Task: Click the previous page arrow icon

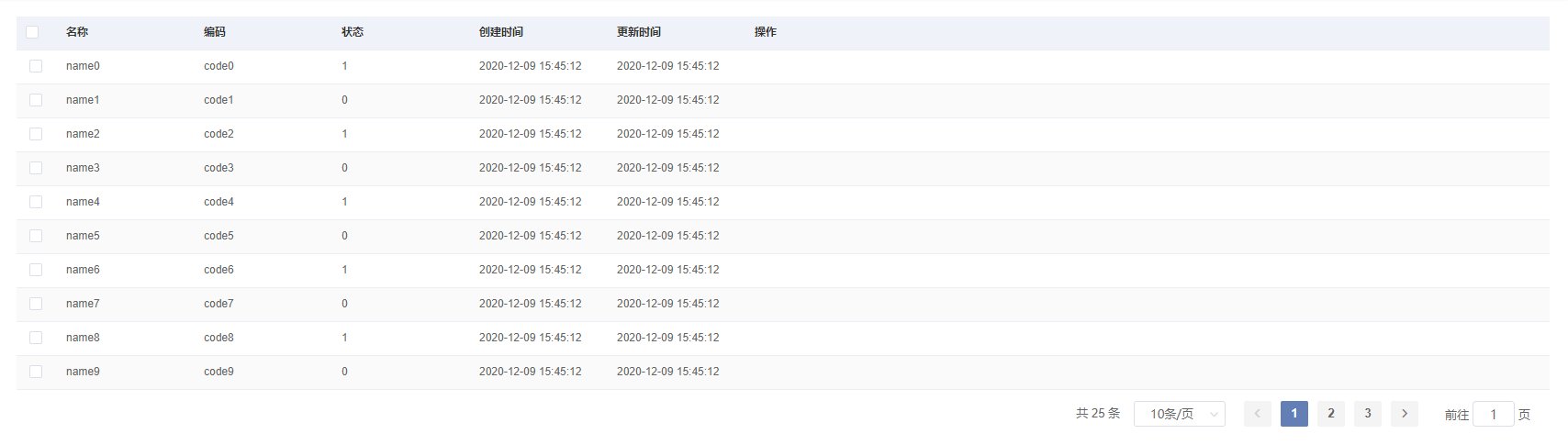Action: click(x=1257, y=414)
